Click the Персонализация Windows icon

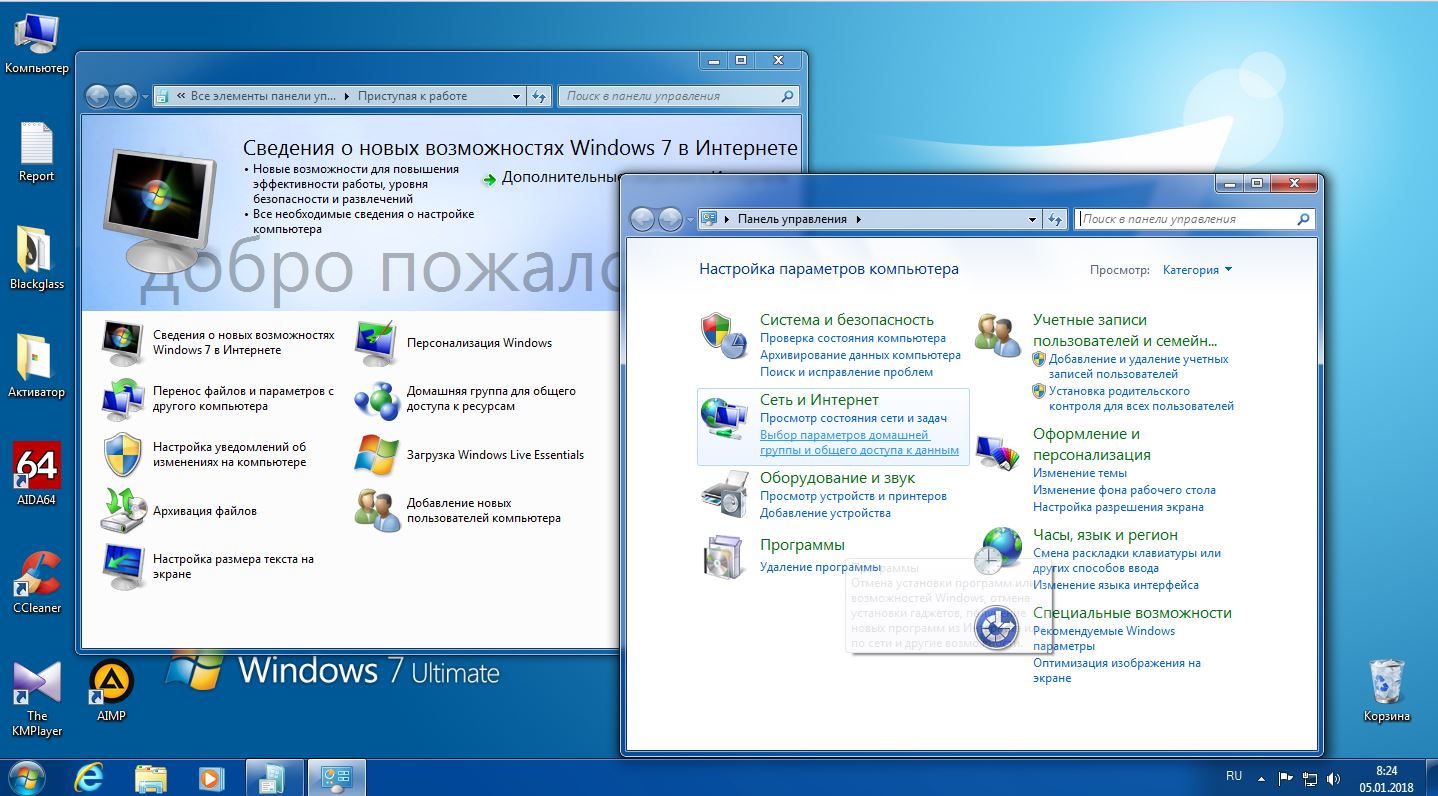tap(377, 343)
